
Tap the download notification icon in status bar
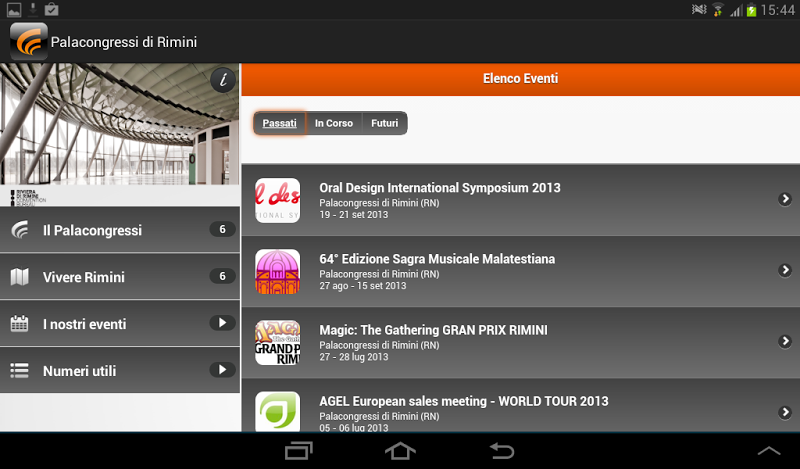(33, 9)
